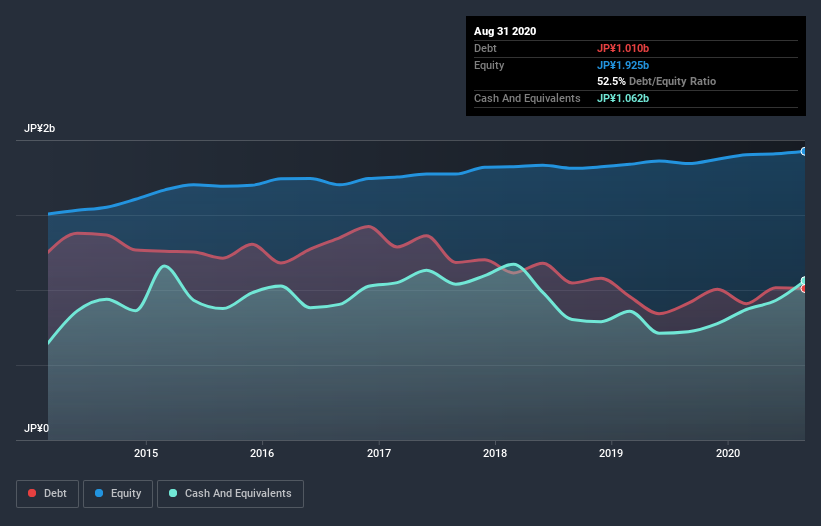Click the teal Cash endpoint marker
This screenshot has width=821, height=526.
(804, 281)
